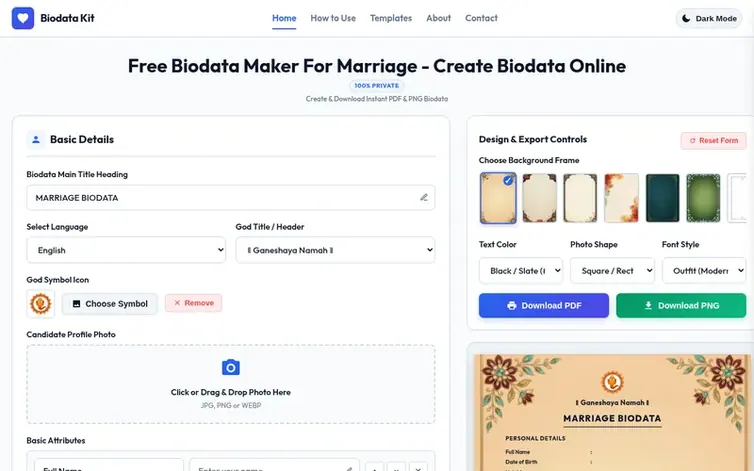The image size is (754, 471).
Task: Click the pencil icon in the title heading field
Action: click(x=424, y=197)
